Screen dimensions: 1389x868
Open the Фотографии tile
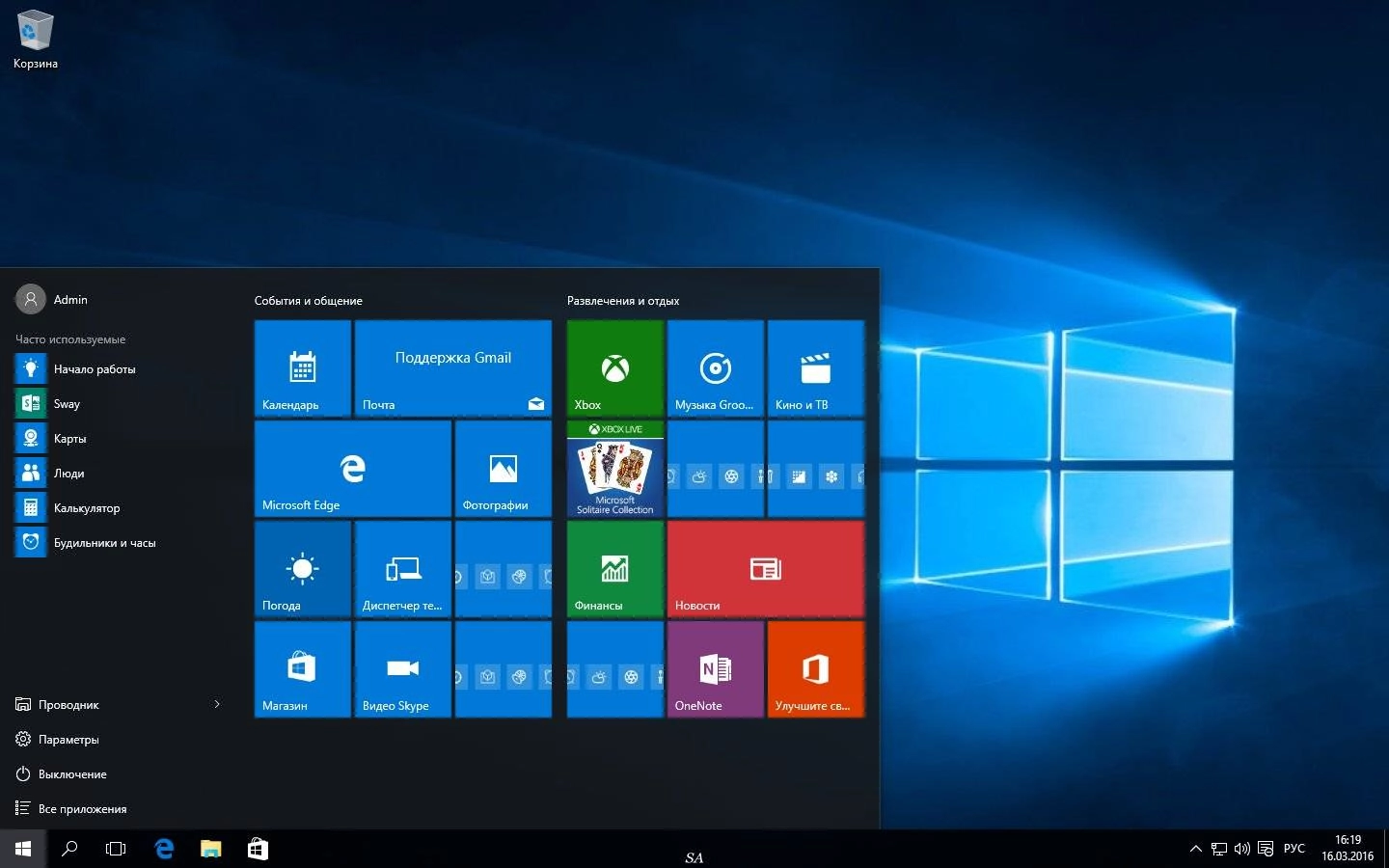coord(504,469)
